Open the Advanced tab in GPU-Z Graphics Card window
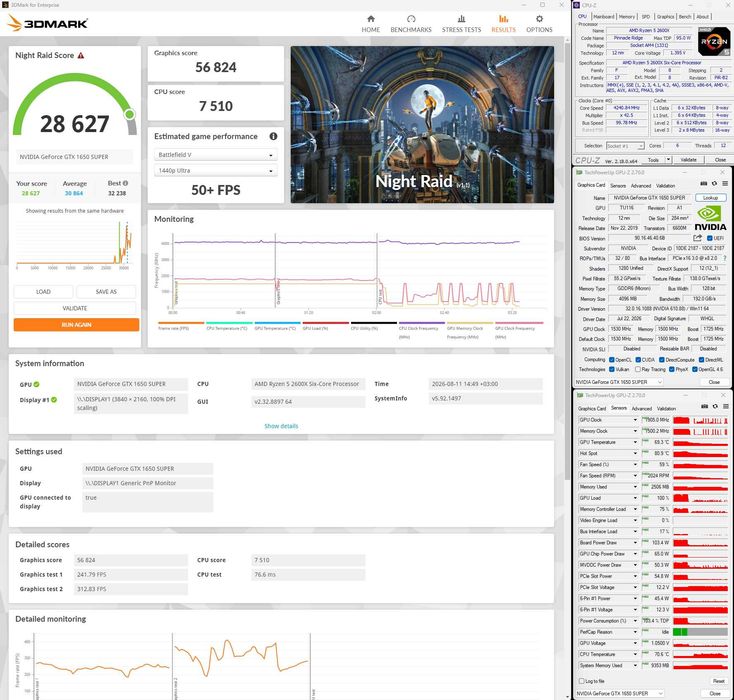Image resolution: width=734 pixels, height=700 pixels. 641,185
